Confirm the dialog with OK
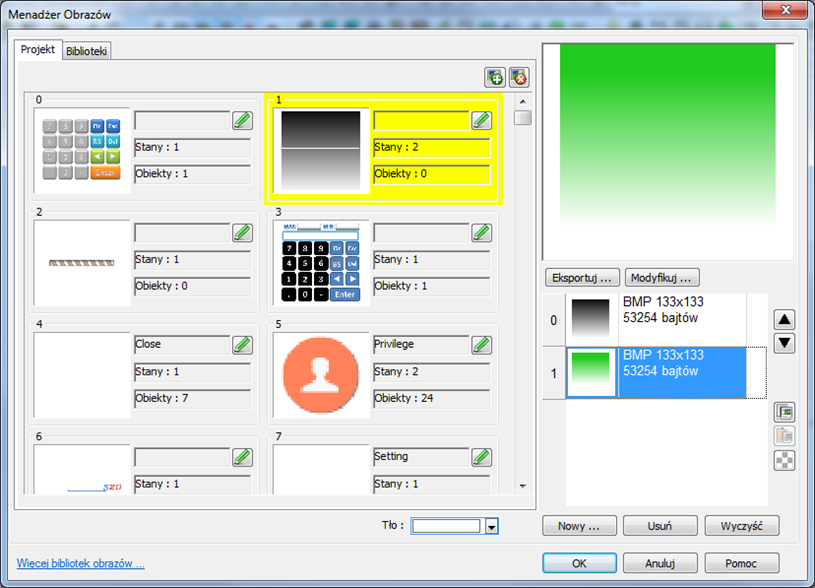 click(x=579, y=563)
